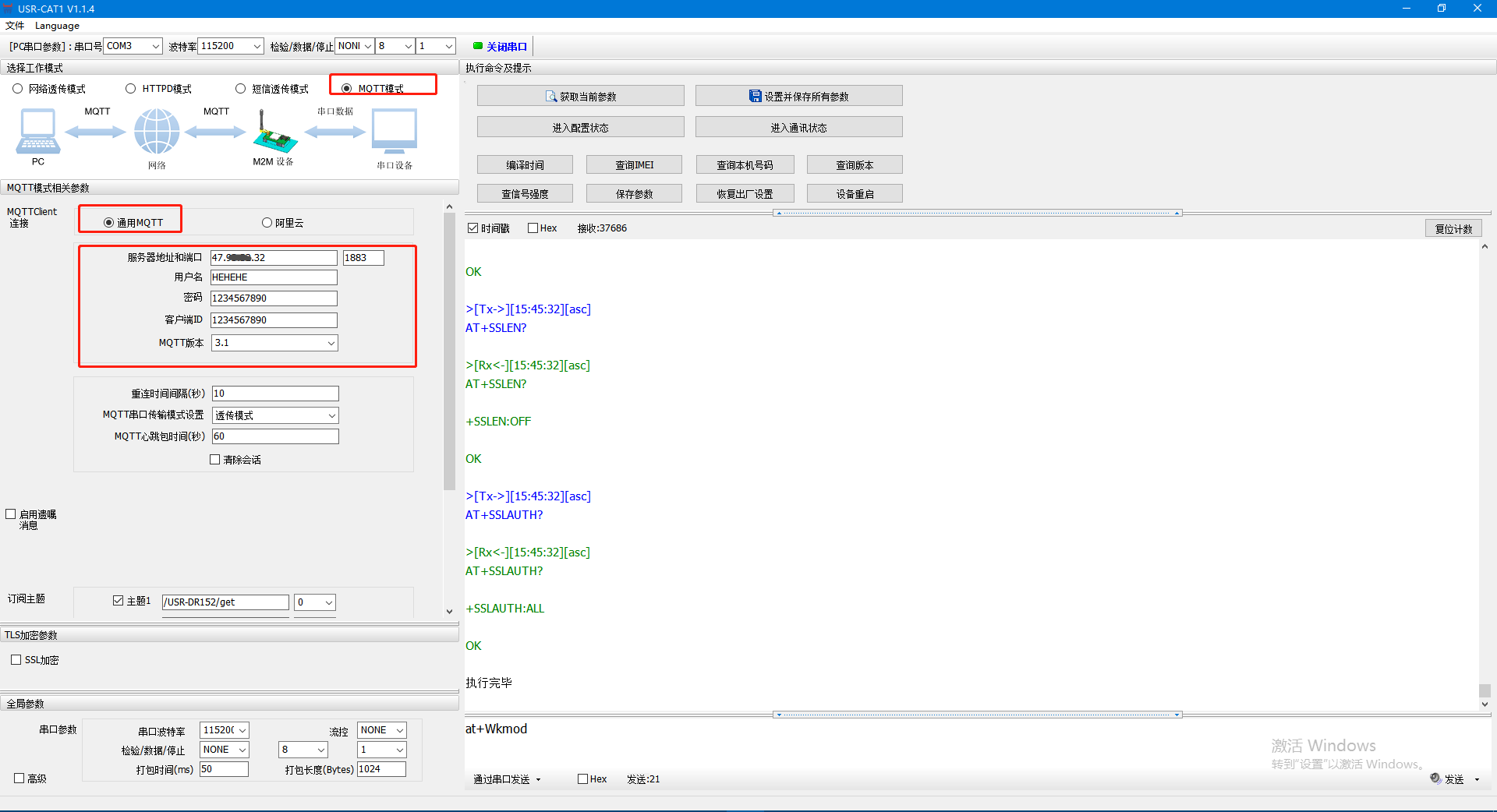The image size is (1497, 812).
Task: Toggle the Hex checkbox in receive area
Action: click(533, 228)
